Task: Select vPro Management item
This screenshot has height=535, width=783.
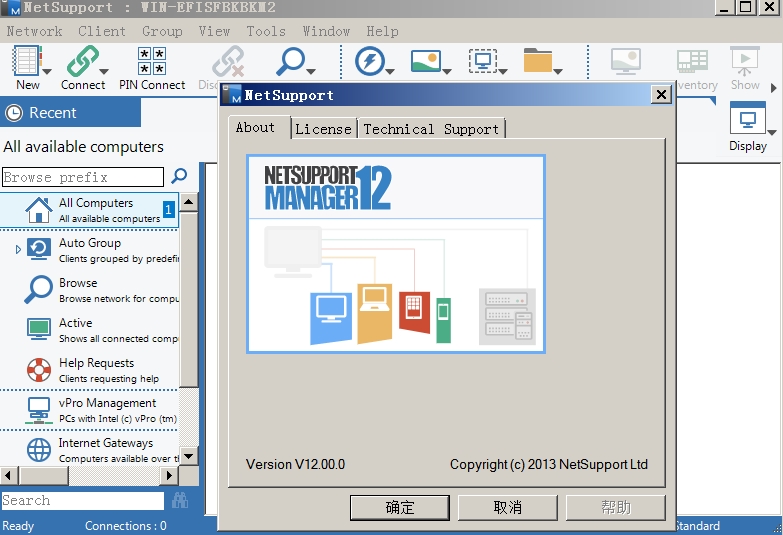Action: pos(89,410)
